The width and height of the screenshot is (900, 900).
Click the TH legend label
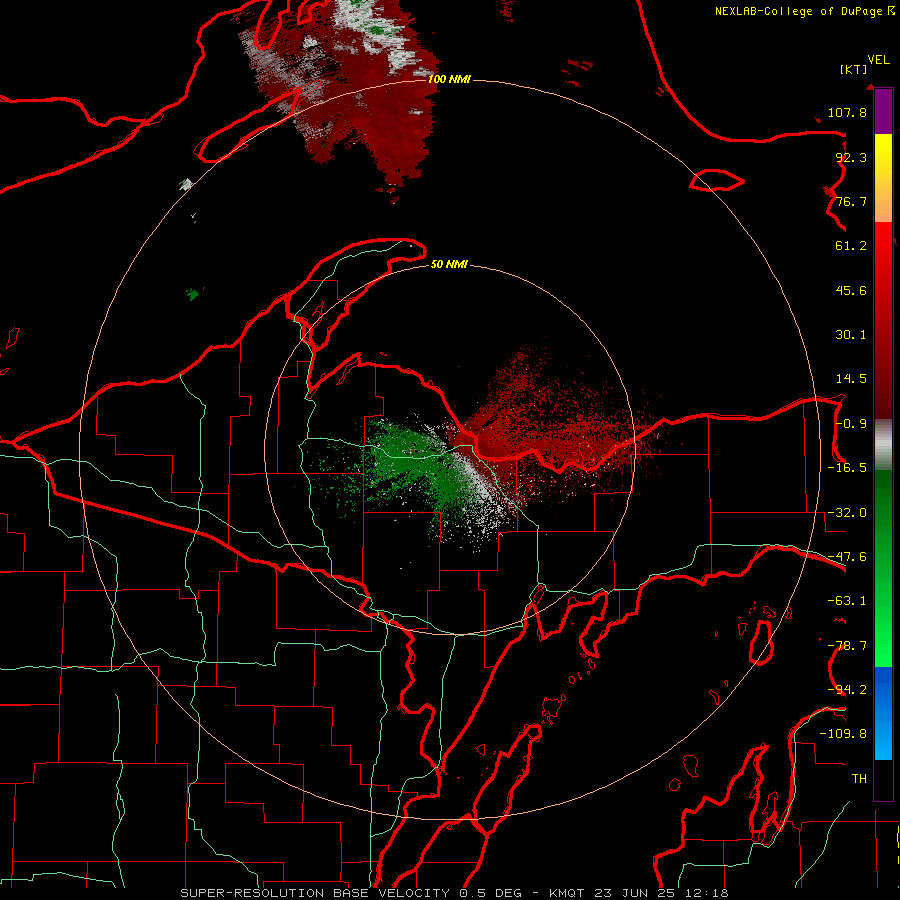859,778
